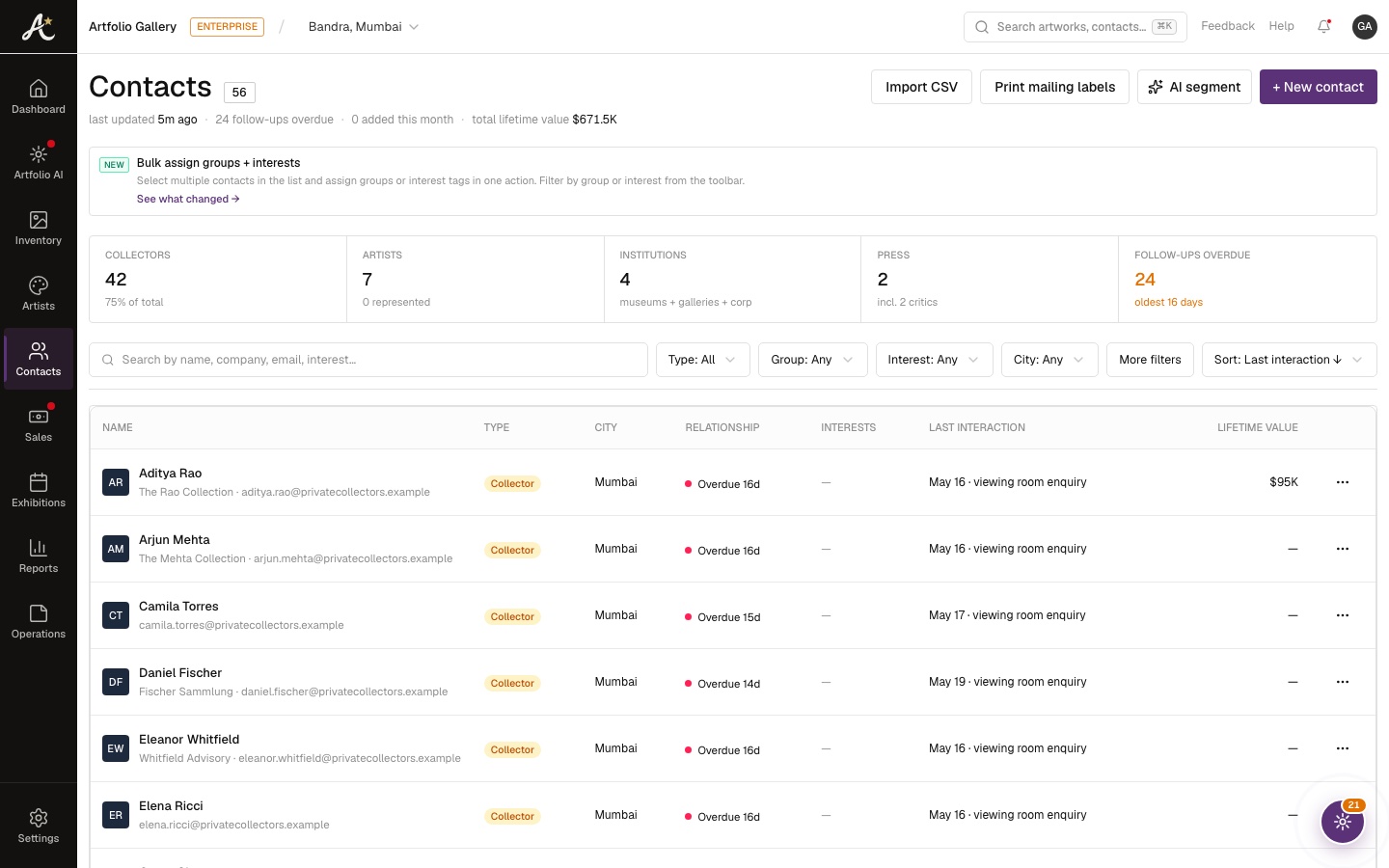Open Elena Ricci contact name
Viewport: 1389px width, 868px height.
coord(171,806)
